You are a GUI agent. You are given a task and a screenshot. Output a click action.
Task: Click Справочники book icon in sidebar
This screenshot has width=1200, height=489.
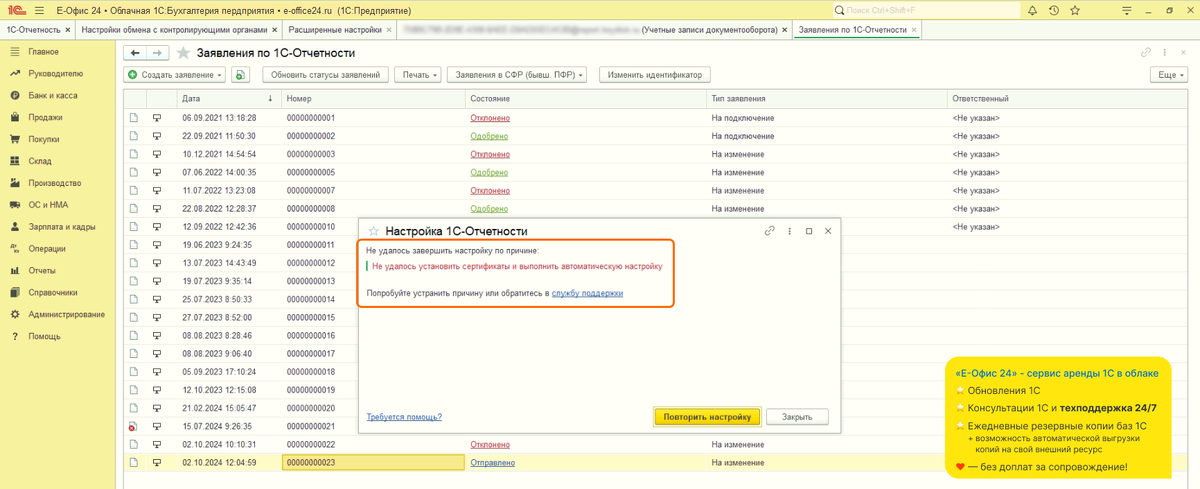[15, 293]
